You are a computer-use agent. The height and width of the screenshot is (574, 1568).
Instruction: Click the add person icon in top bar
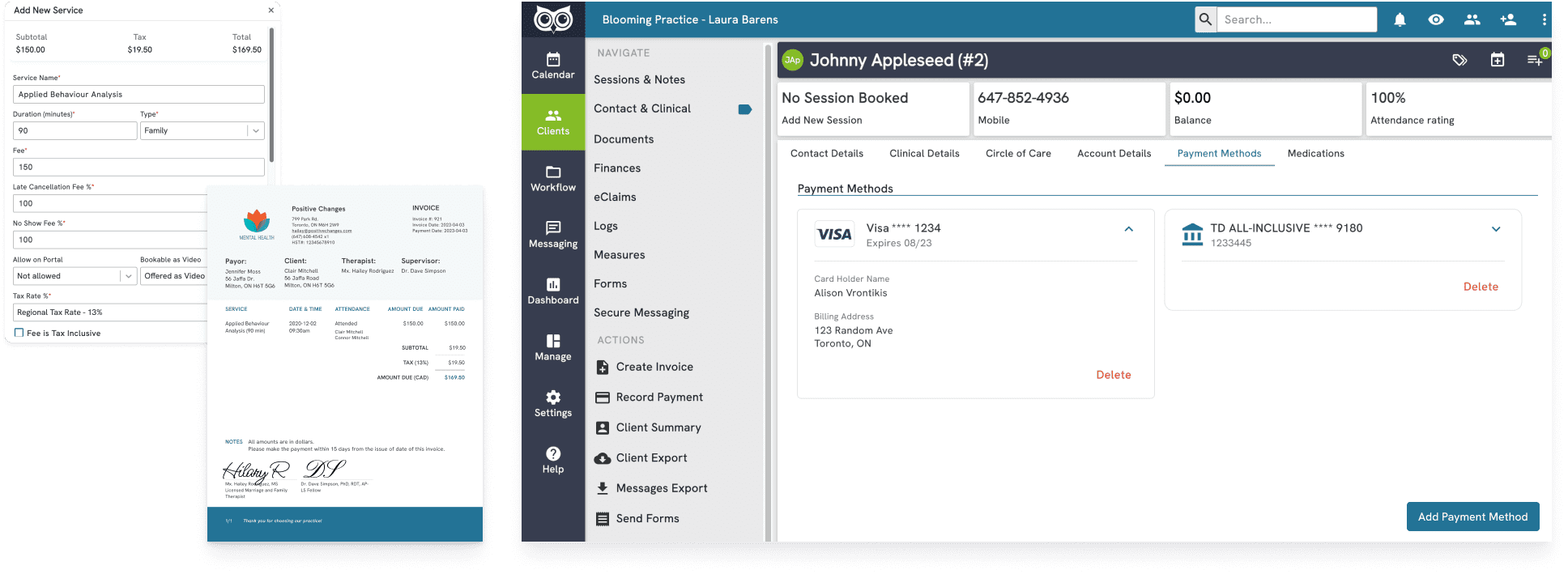pyautogui.click(x=1507, y=20)
